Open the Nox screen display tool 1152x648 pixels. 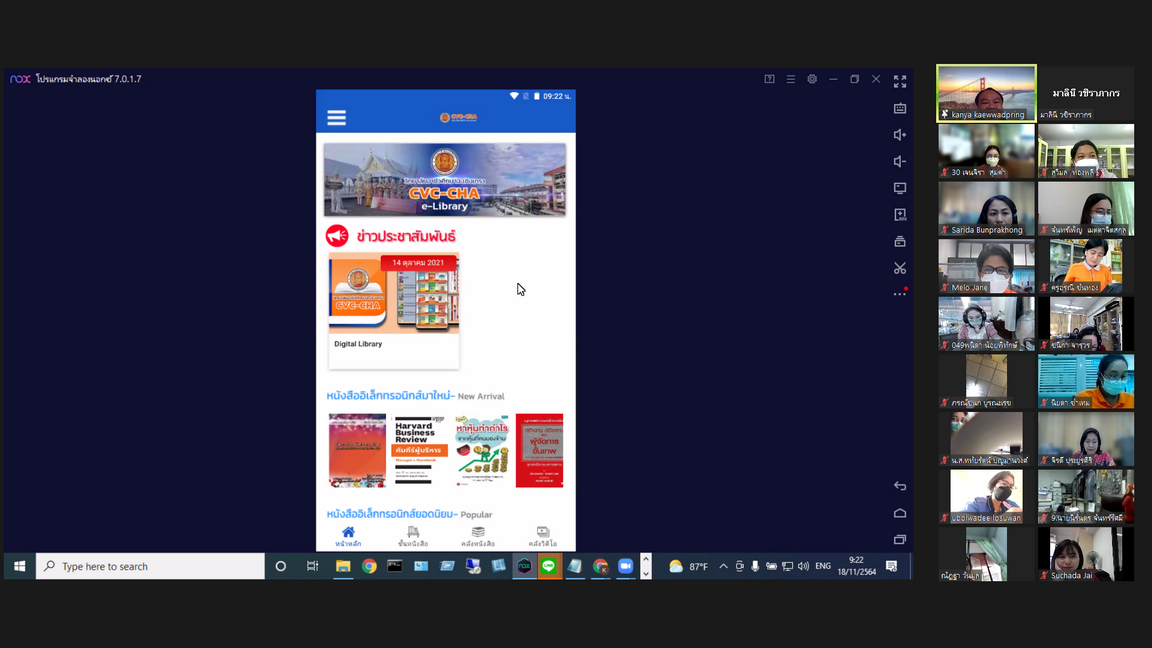pos(900,188)
